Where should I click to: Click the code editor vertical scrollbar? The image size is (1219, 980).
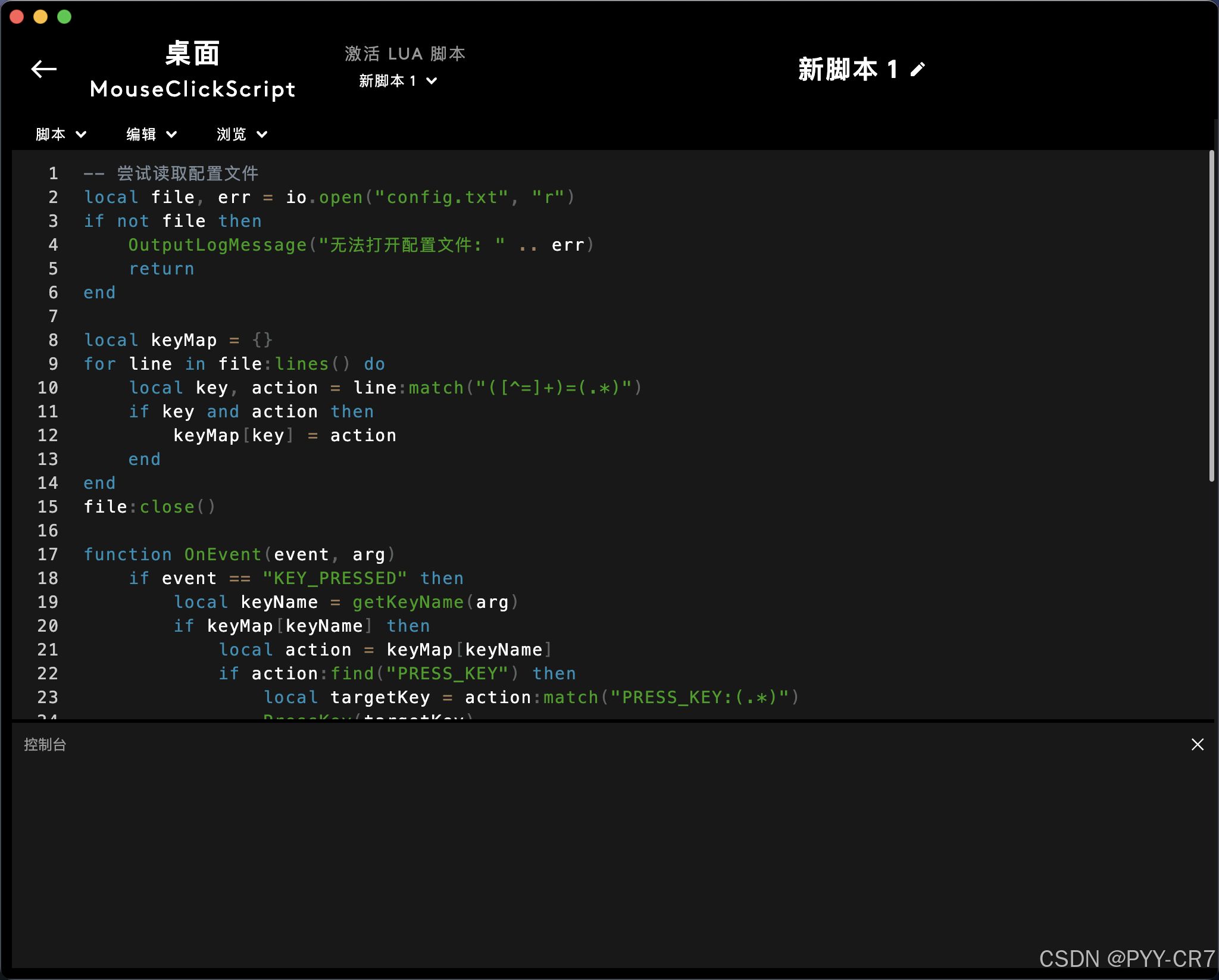click(x=1211, y=316)
